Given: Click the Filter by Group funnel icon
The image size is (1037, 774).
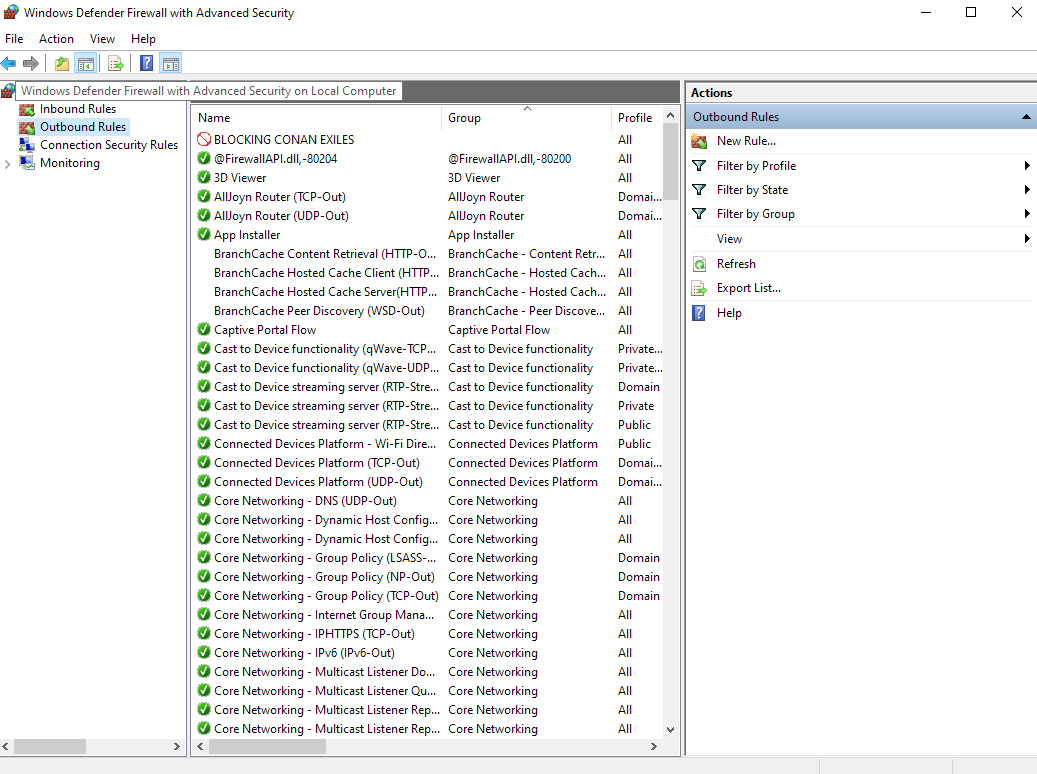Looking at the screenshot, I should pyautogui.click(x=699, y=214).
